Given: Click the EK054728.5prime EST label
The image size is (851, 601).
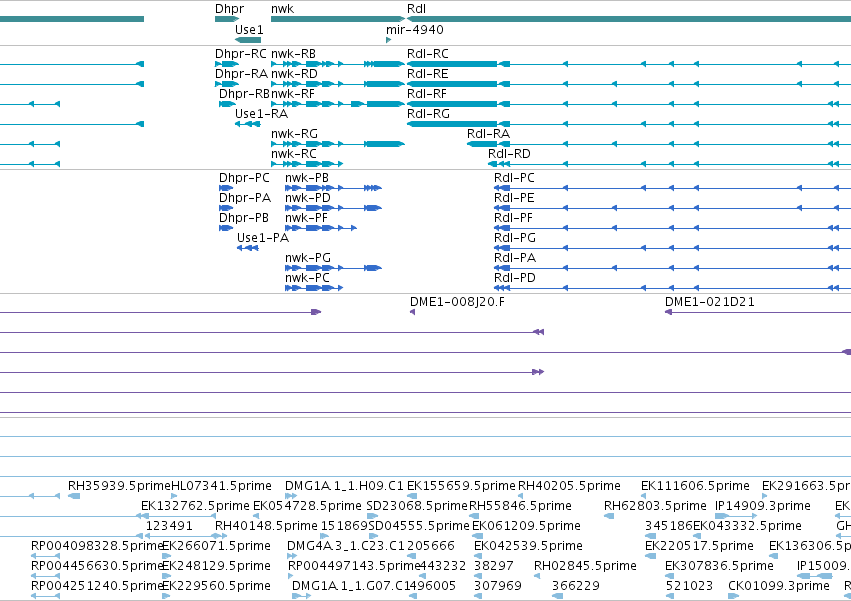Looking at the screenshot, I should click(x=307, y=506).
